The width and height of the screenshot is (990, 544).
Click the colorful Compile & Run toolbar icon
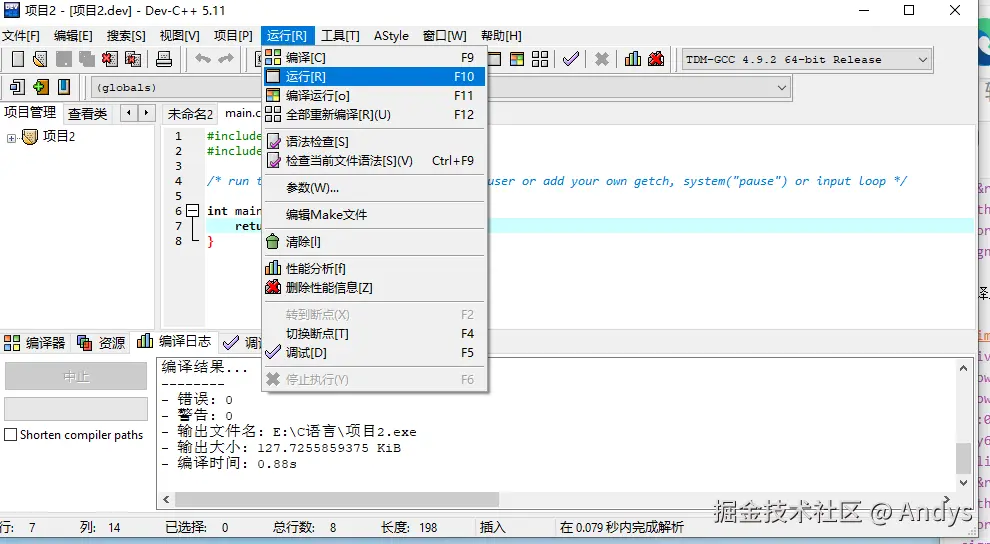[x=517, y=59]
